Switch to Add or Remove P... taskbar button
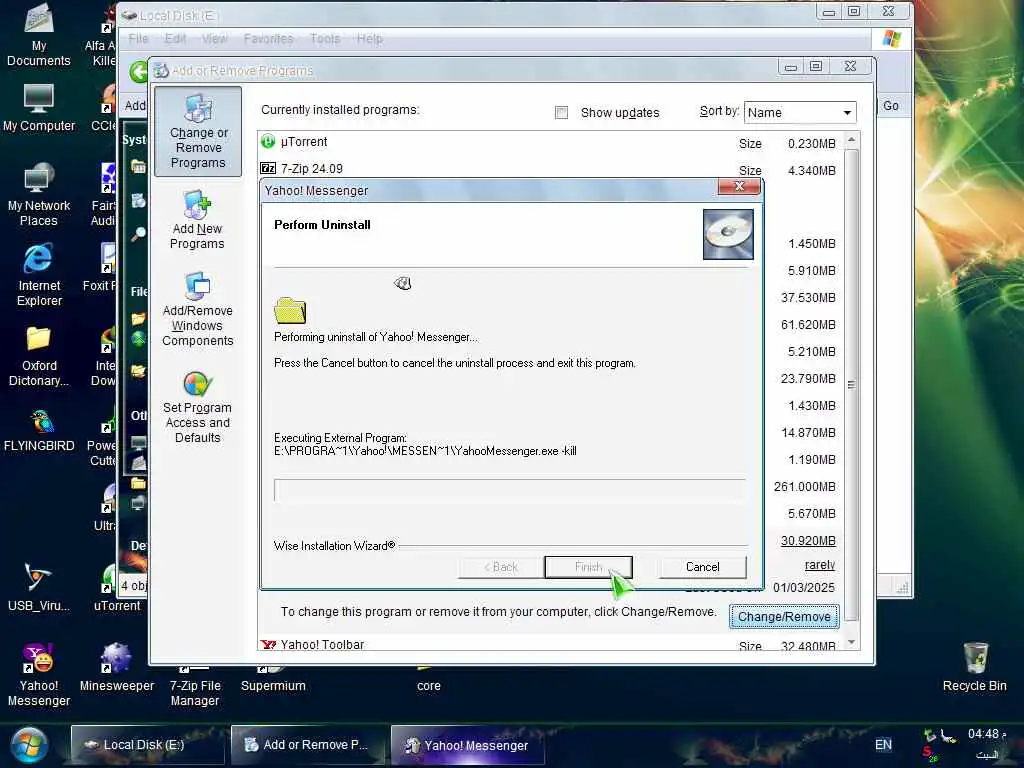This screenshot has width=1024, height=768. [x=308, y=745]
